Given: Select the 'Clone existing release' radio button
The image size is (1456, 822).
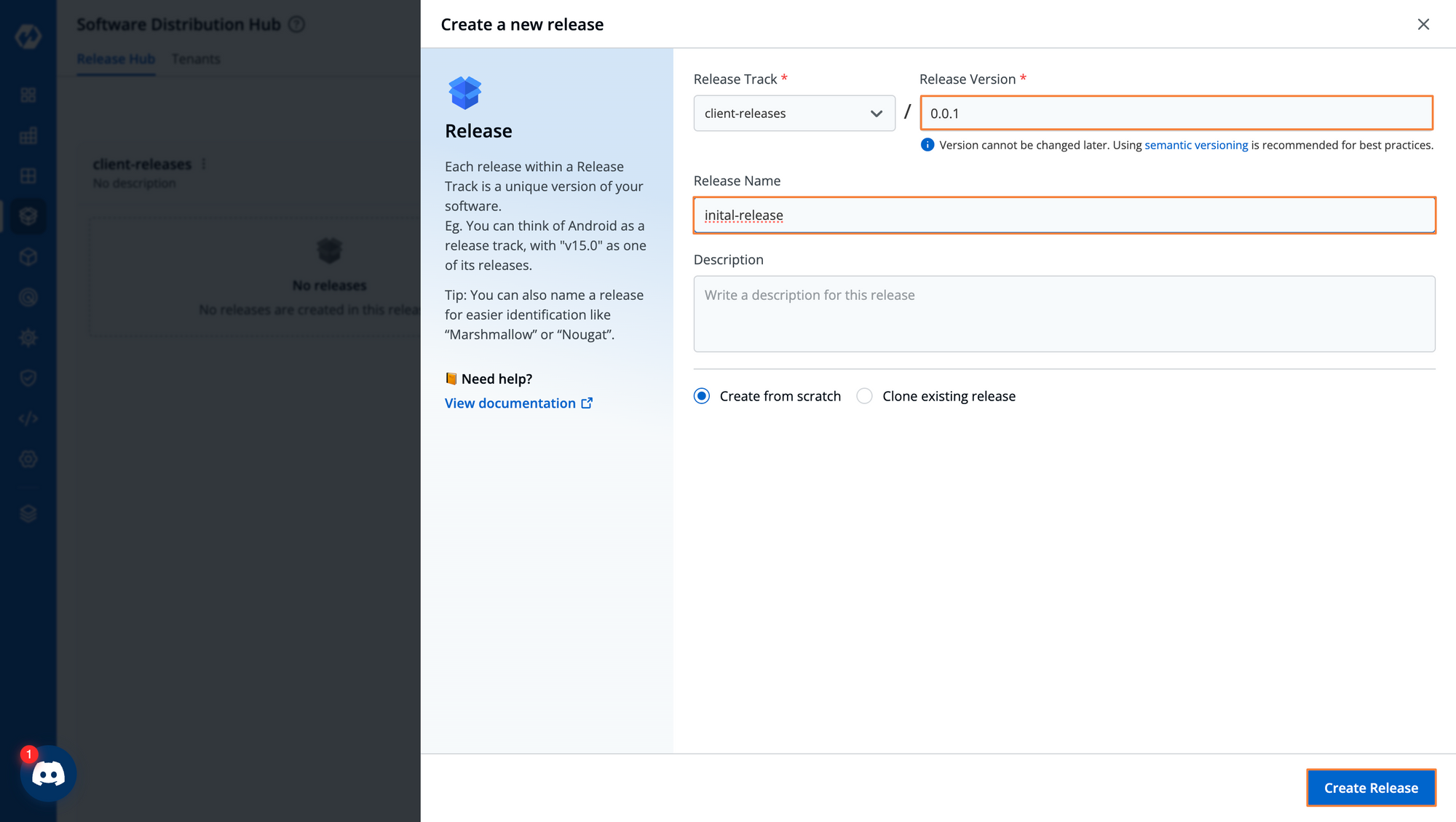Looking at the screenshot, I should point(863,395).
